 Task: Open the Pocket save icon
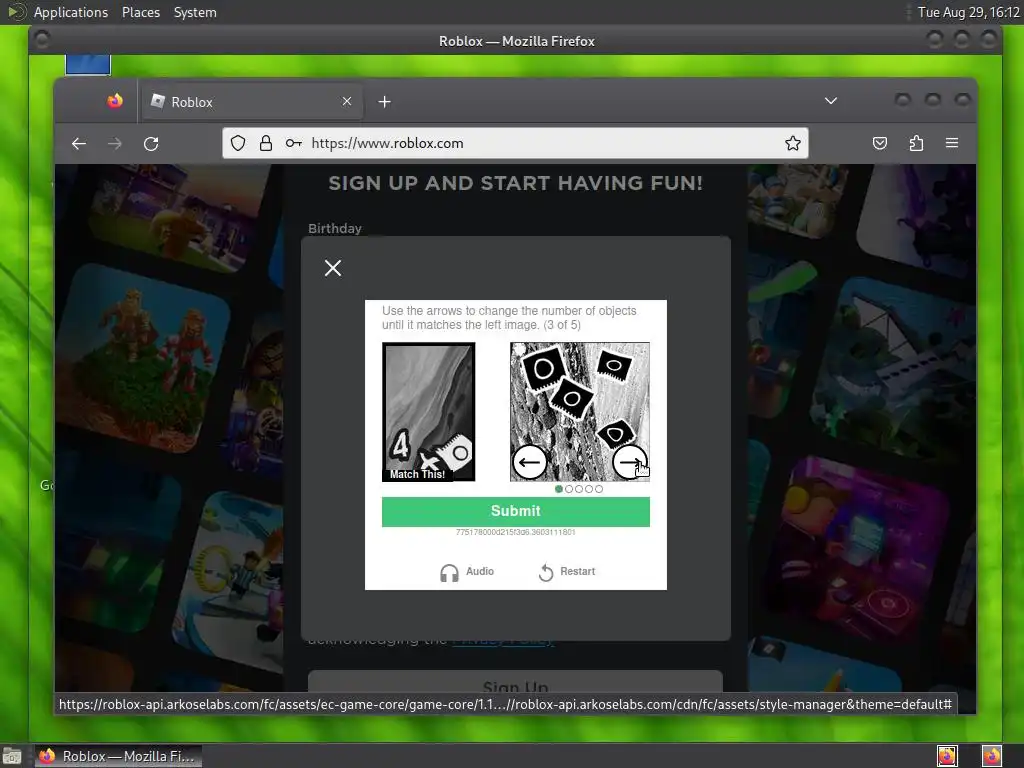click(880, 143)
